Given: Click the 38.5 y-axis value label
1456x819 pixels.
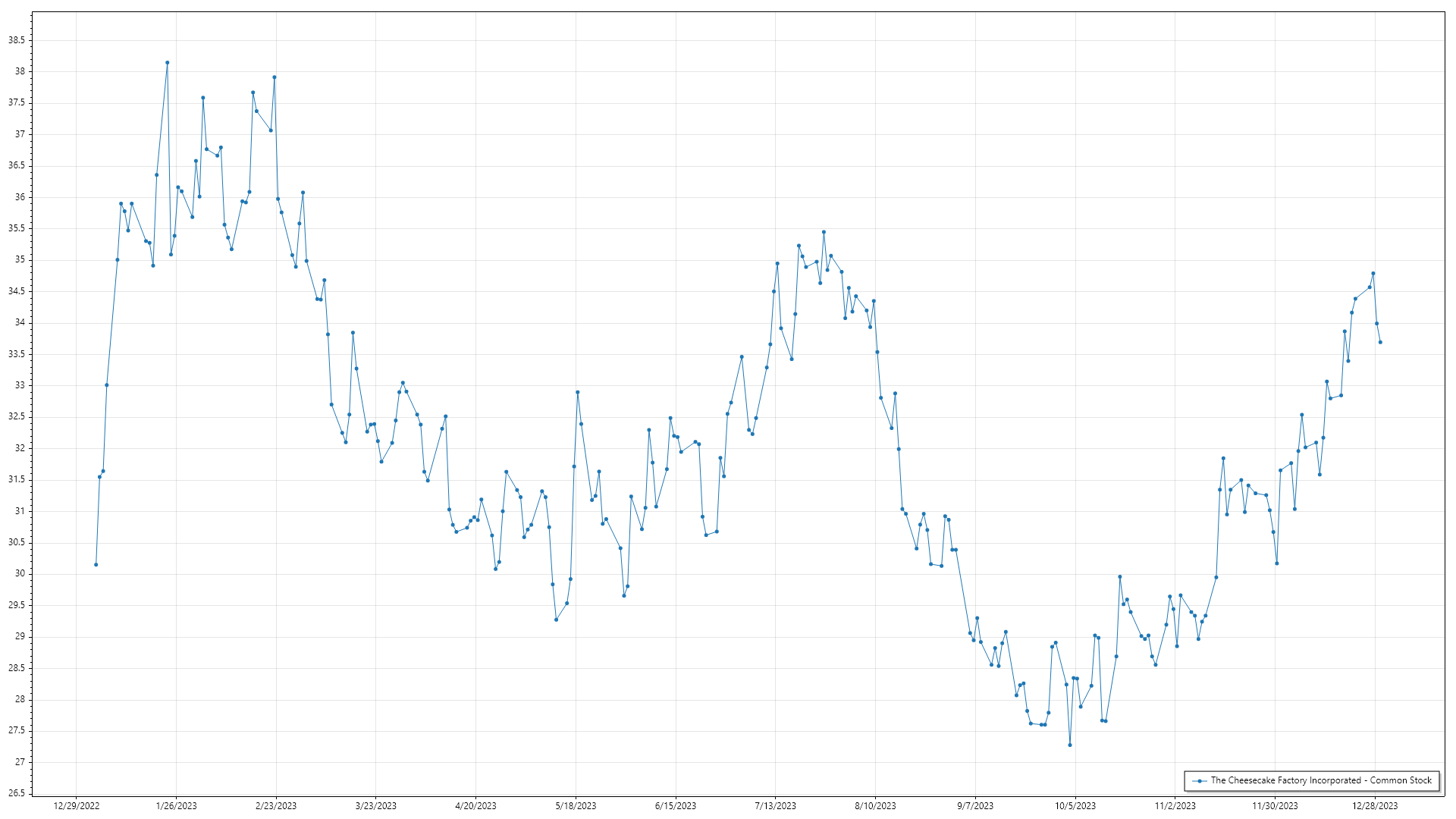Looking at the screenshot, I should click(16, 40).
